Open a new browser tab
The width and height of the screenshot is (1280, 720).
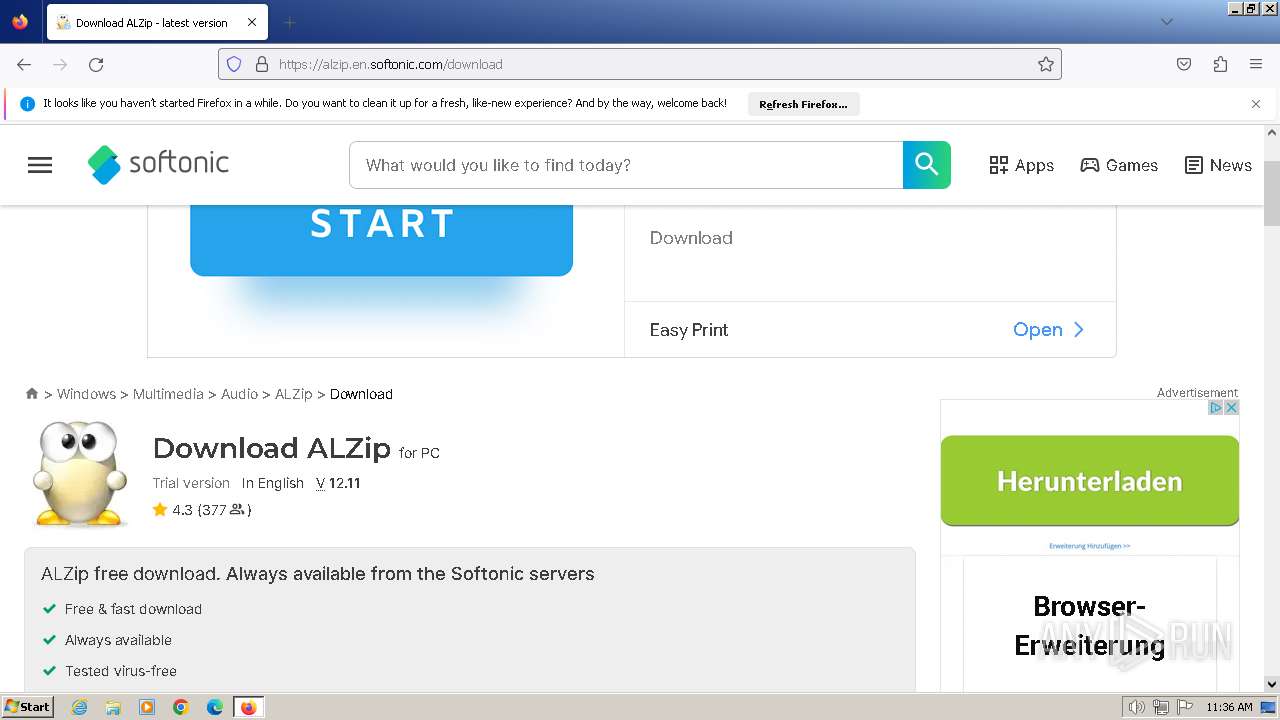click(x=289, y=22)
